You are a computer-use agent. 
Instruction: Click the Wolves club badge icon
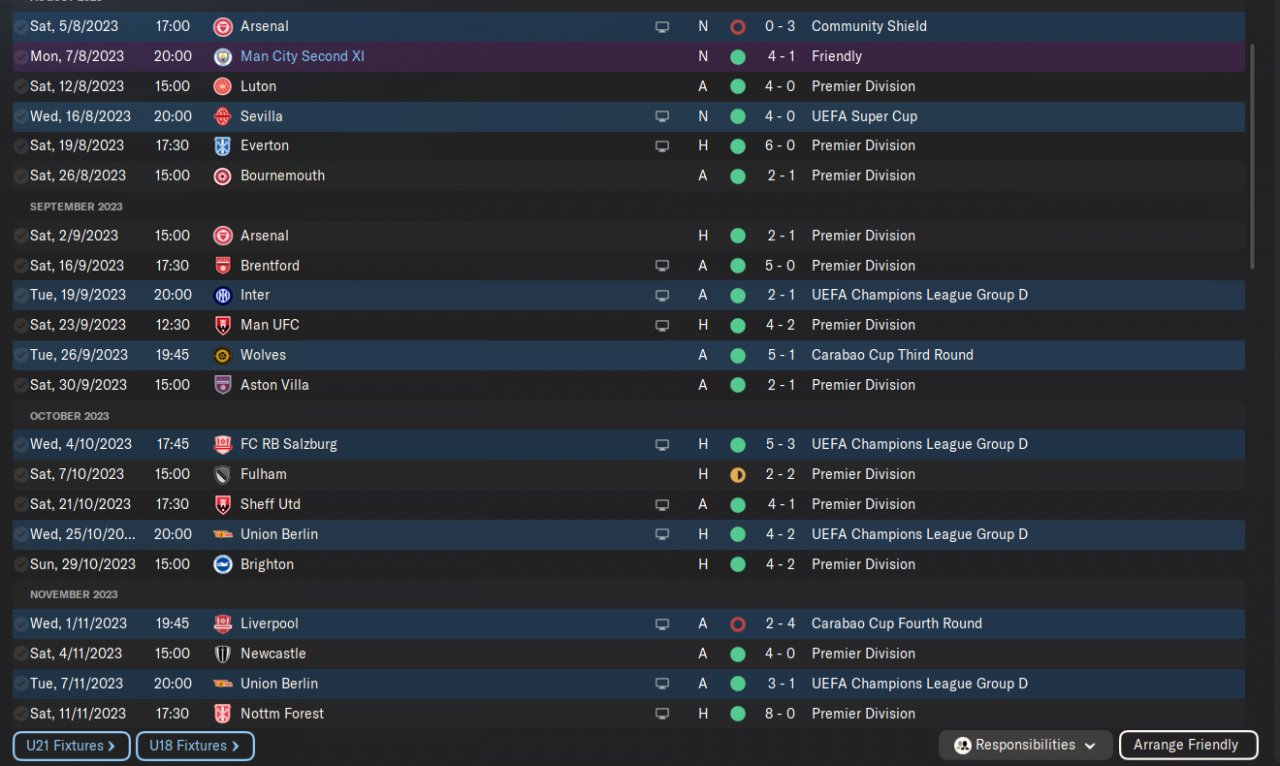pos(222,355)
